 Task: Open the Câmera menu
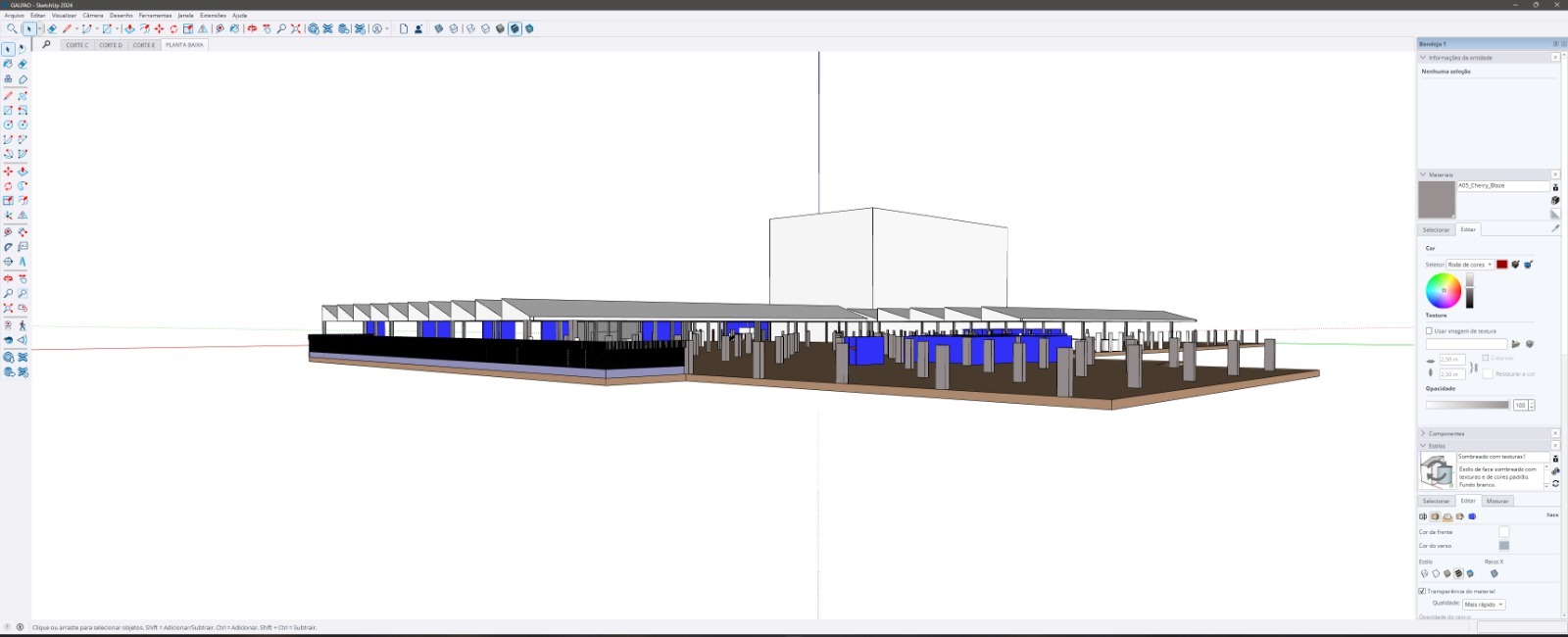click(92, 16)
